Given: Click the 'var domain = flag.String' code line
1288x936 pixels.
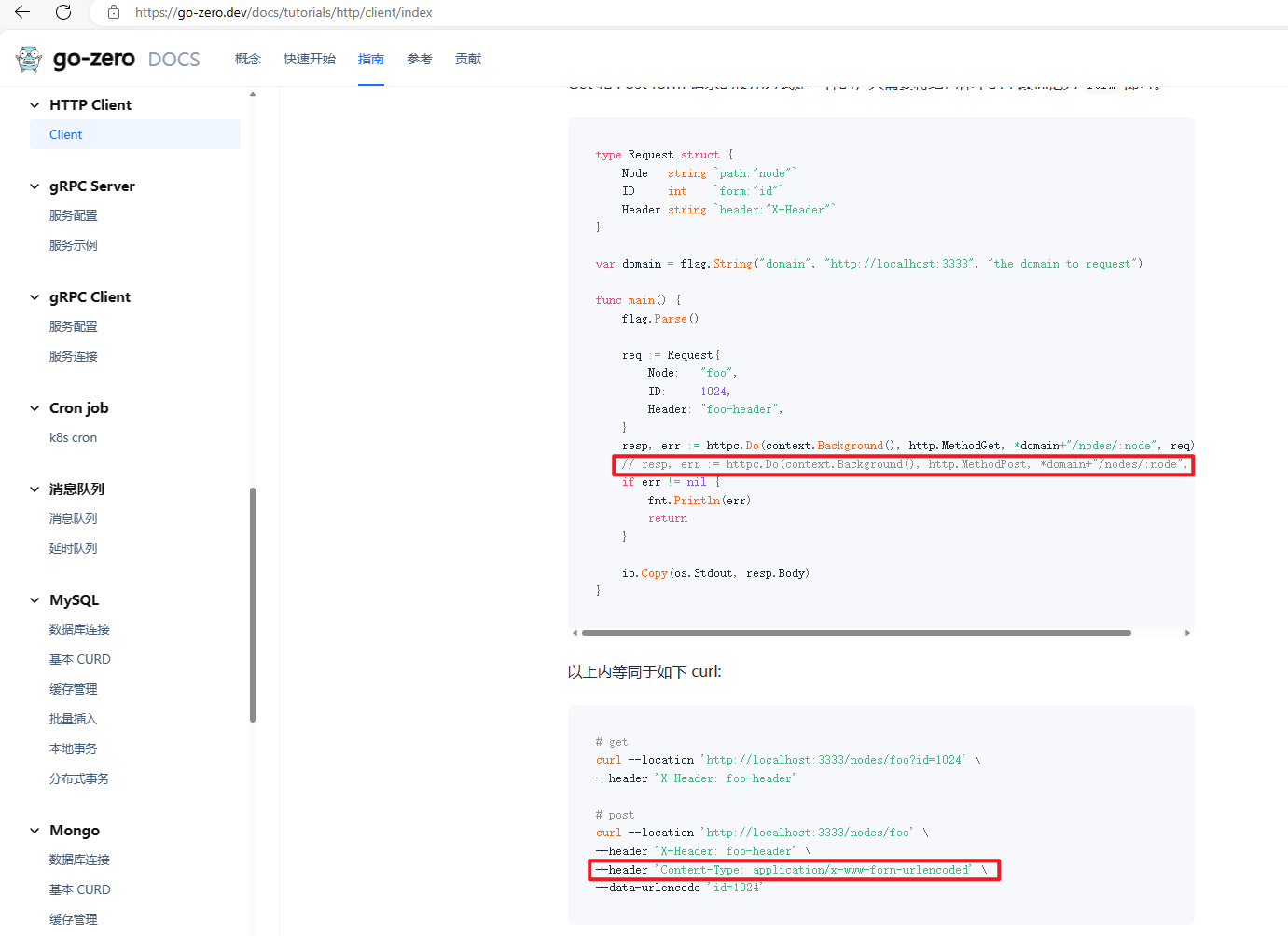Looking at the screenshot, I should click(x=869, y=264).
